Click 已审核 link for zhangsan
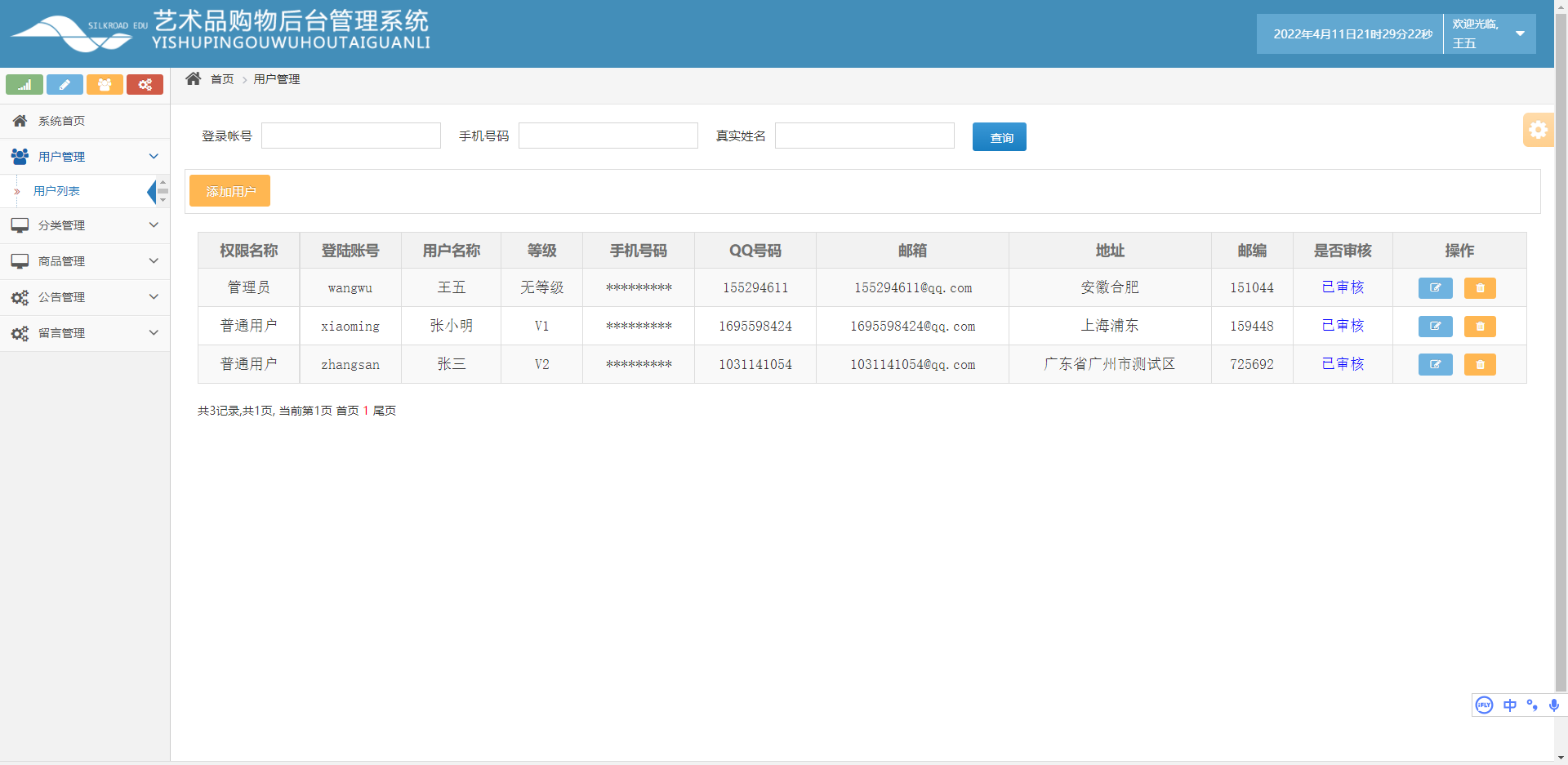The height and width of the screenshot is (765, 1568). (x=1343, y=364)
